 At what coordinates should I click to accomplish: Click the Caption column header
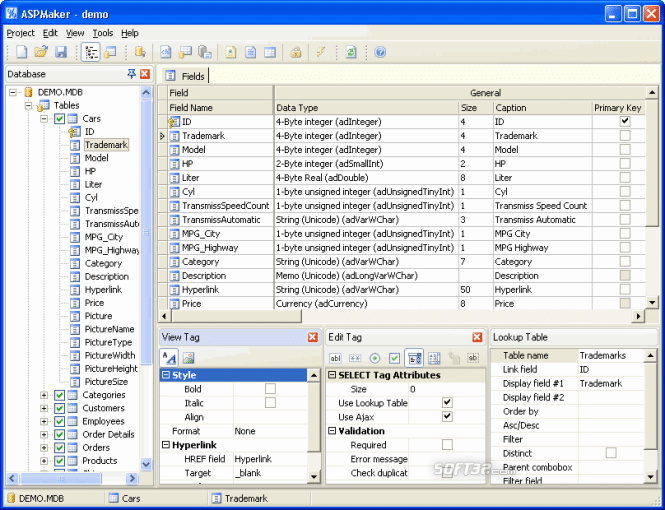pyautogui.click(x=542, y=108)
